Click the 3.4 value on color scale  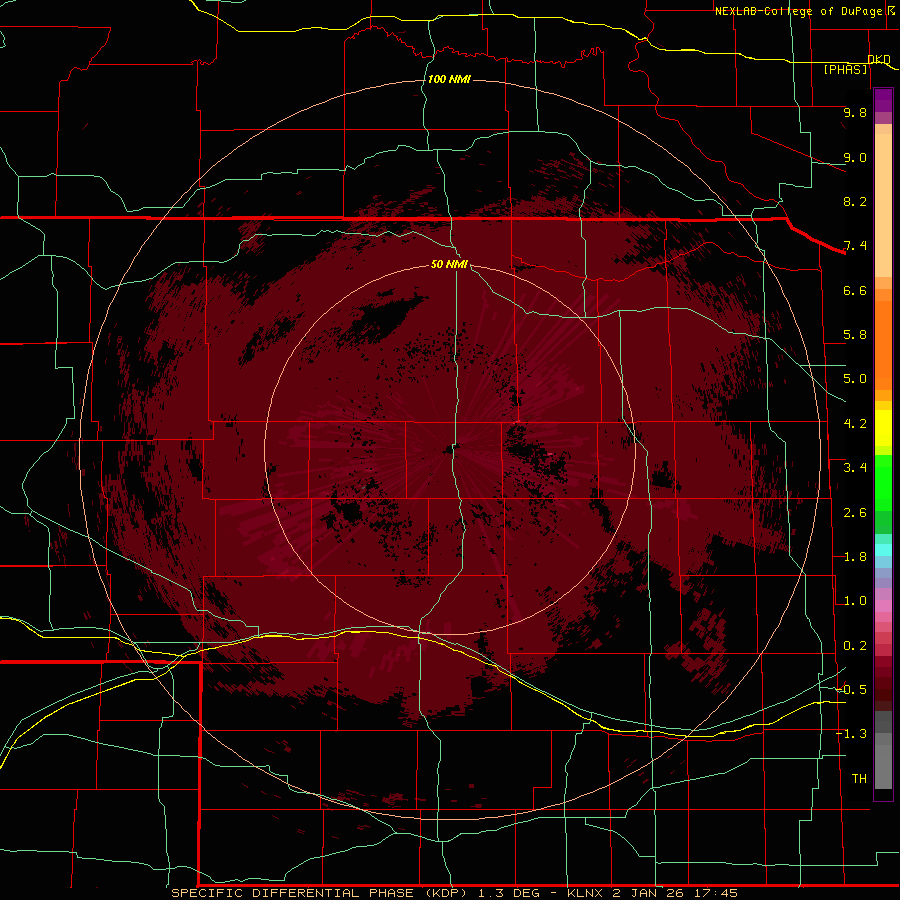click(x=855, y=468)
